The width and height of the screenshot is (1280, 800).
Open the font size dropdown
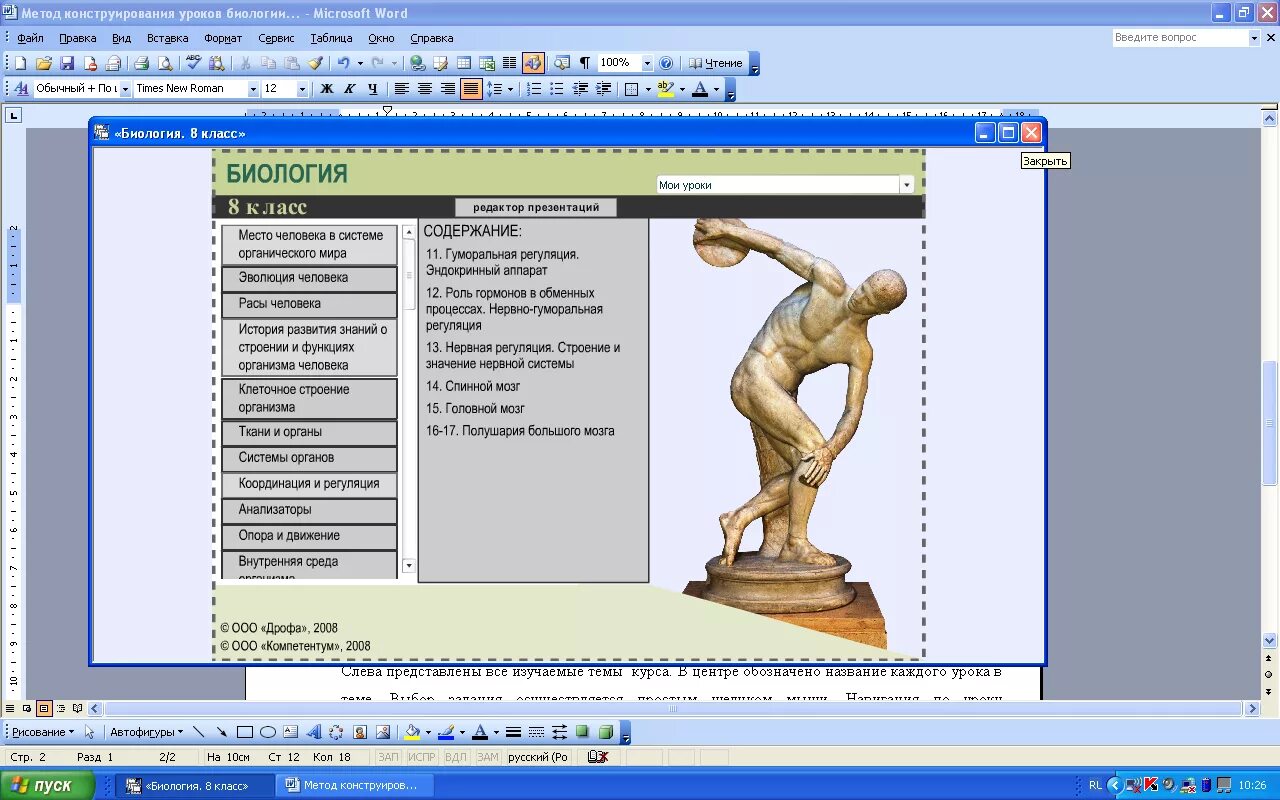click(x=301, y=89)
